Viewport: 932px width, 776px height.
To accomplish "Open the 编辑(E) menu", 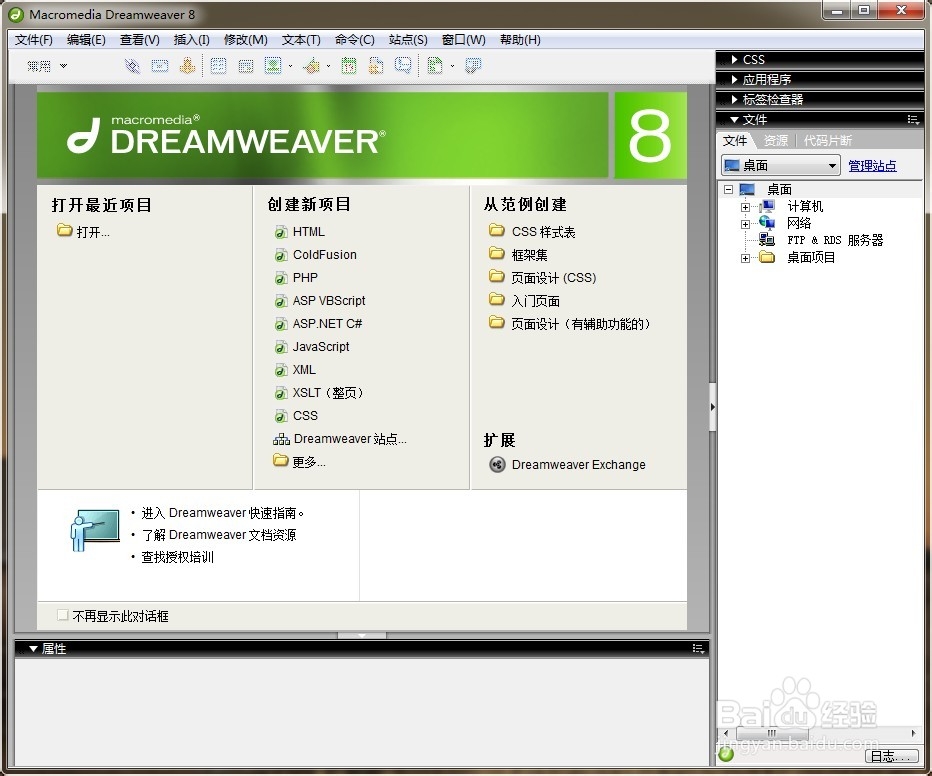I will click(86, 40).
